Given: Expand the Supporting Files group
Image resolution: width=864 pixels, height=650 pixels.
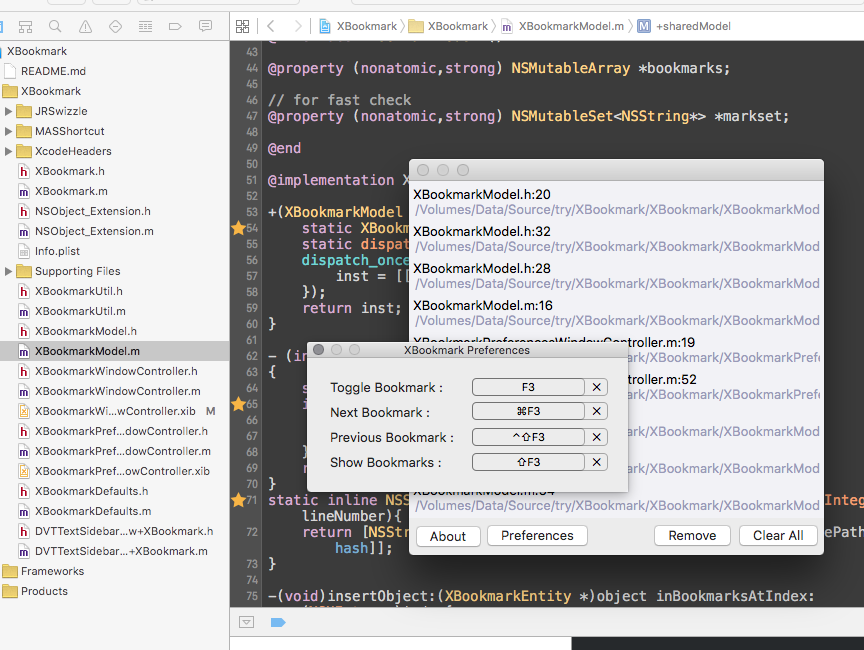Looking at the screenshot, I should (x=10, y=271).
